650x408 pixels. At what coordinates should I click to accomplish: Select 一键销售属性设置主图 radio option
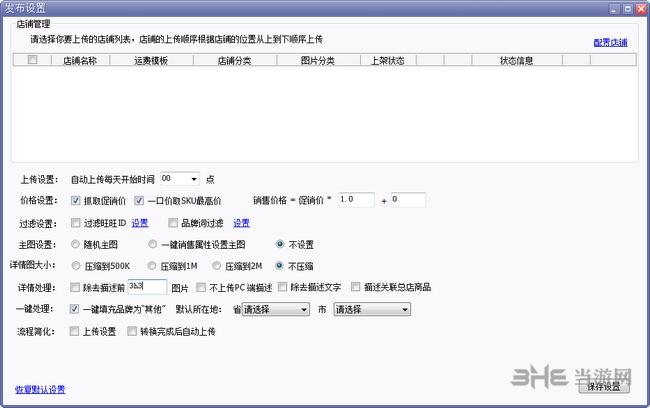(153, 244)
